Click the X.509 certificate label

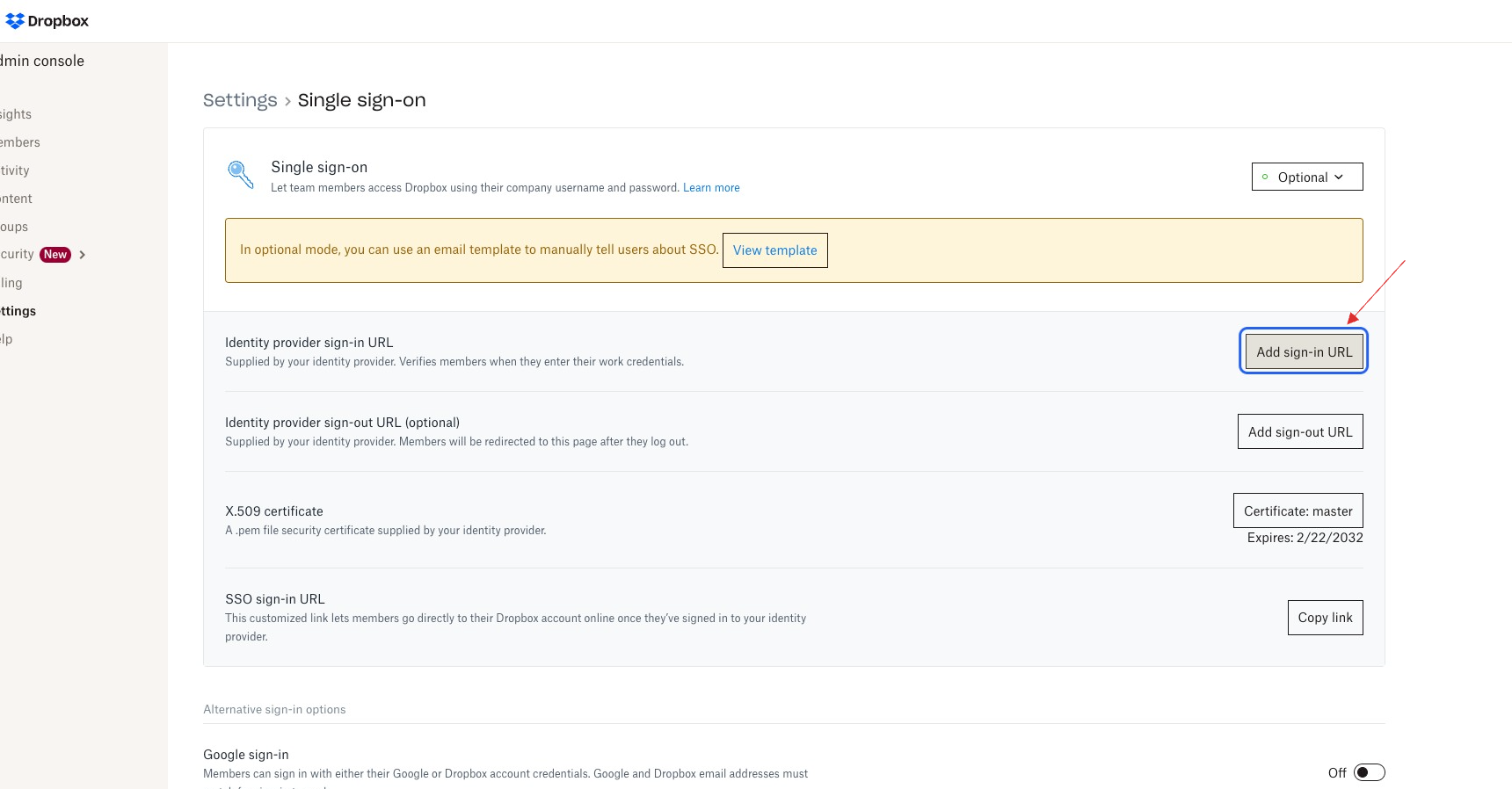pos(274,511)
